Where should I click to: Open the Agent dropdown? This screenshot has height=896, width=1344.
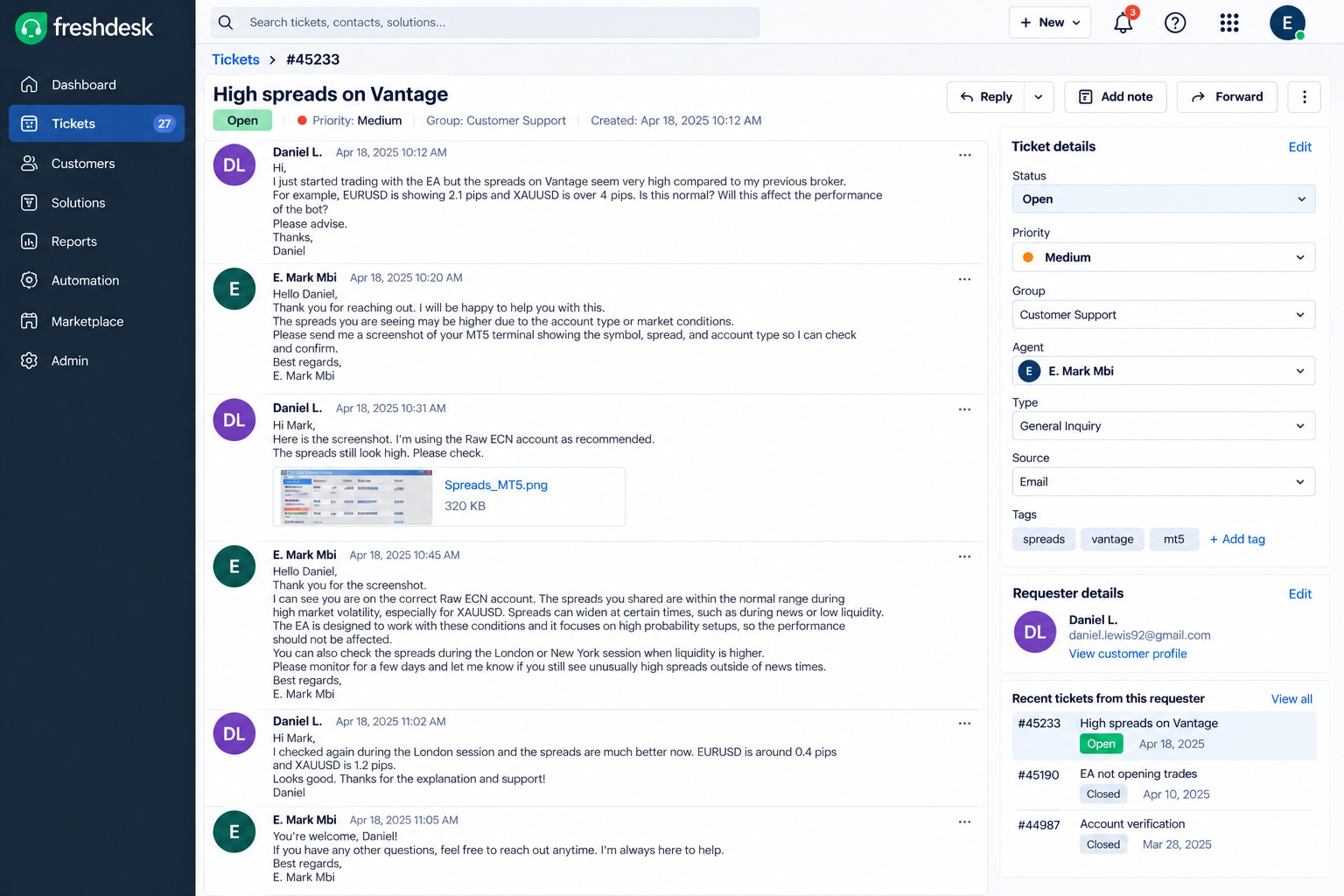click(1164, 371)
